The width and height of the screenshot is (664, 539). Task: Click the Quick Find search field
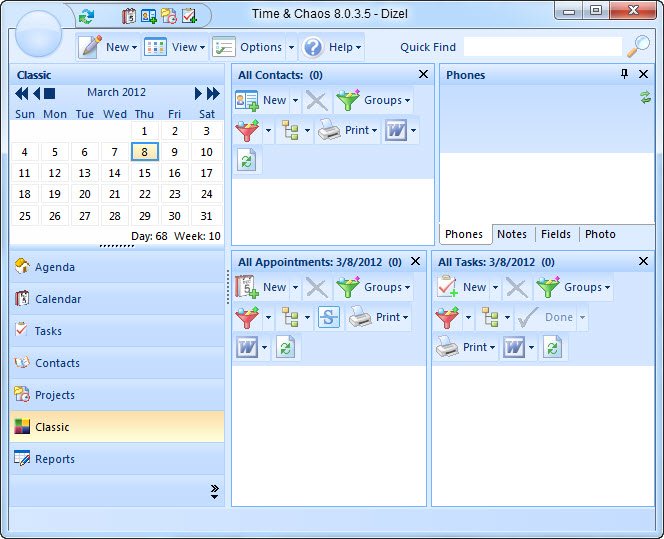pos(543,47)
